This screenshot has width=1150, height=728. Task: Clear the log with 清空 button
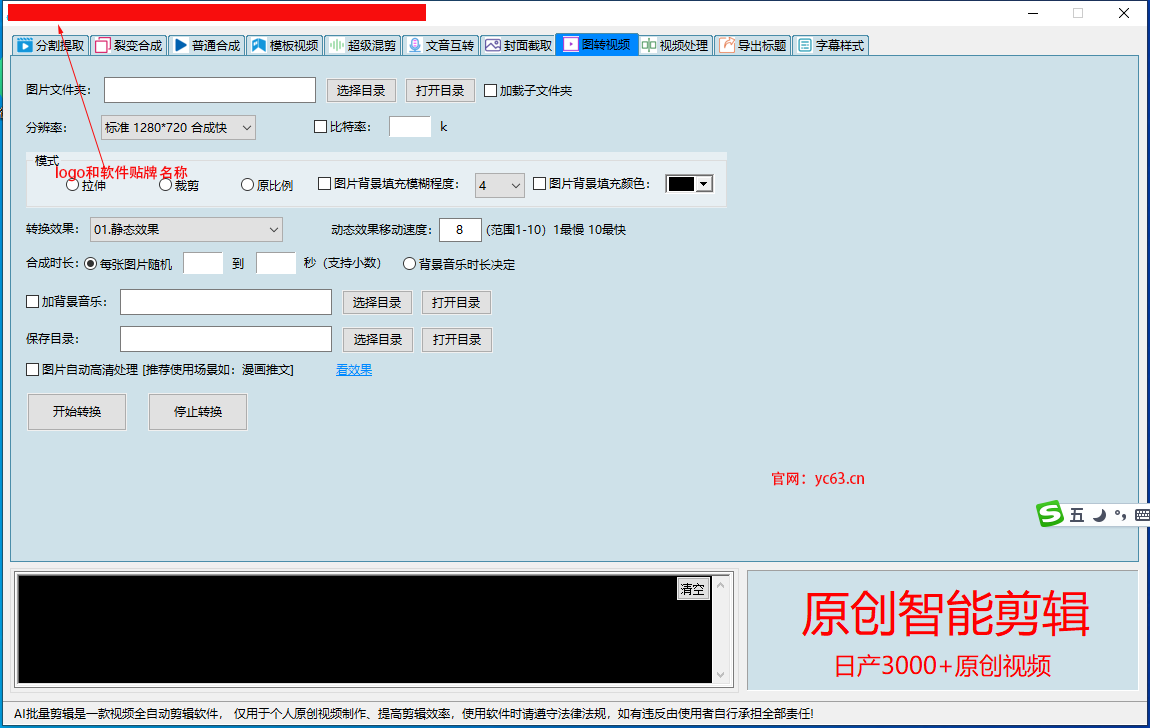click(x=692, y=589)
